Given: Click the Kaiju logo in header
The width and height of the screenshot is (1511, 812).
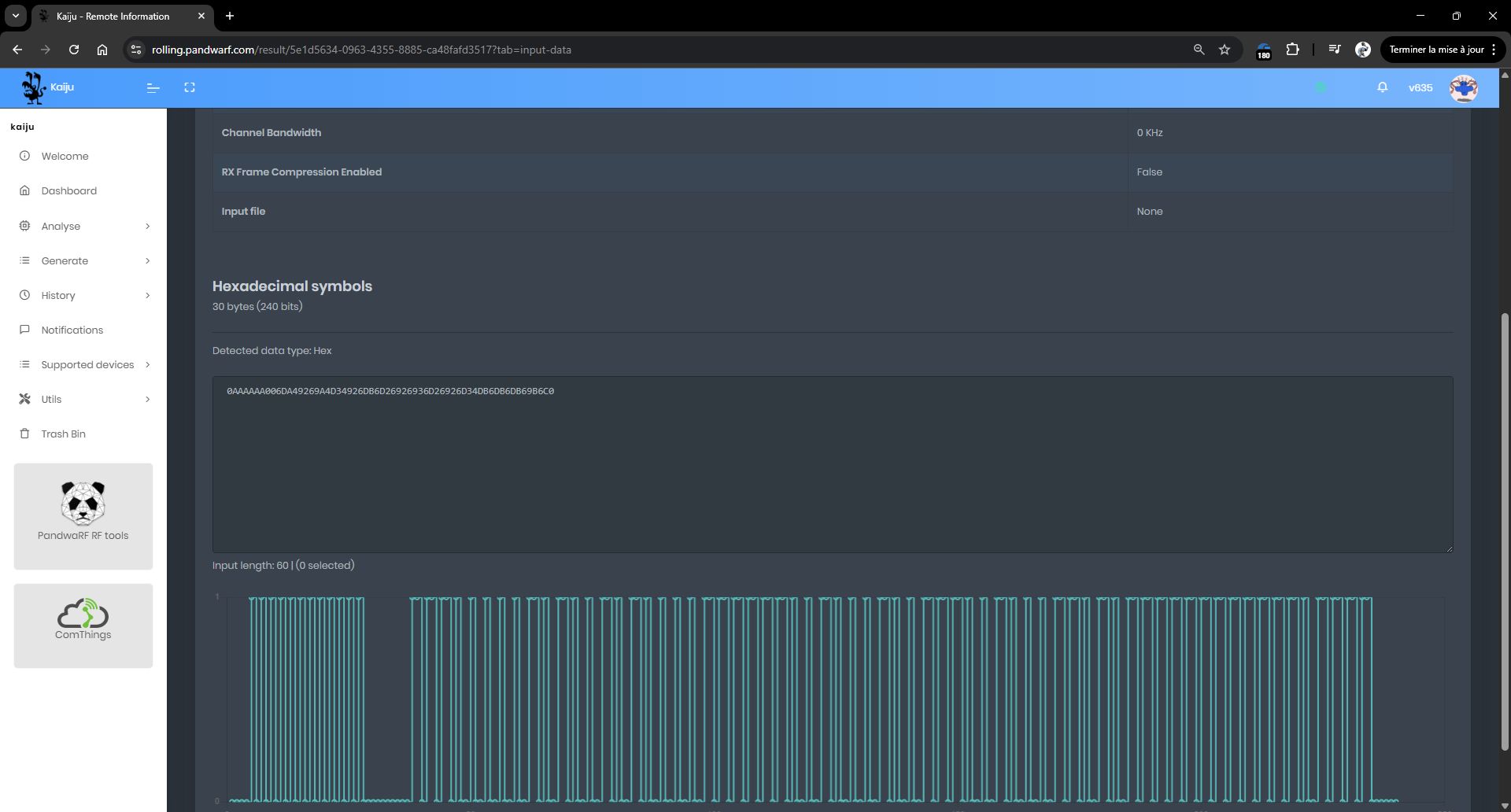Looking at the screenshot, I should [33, 87].
